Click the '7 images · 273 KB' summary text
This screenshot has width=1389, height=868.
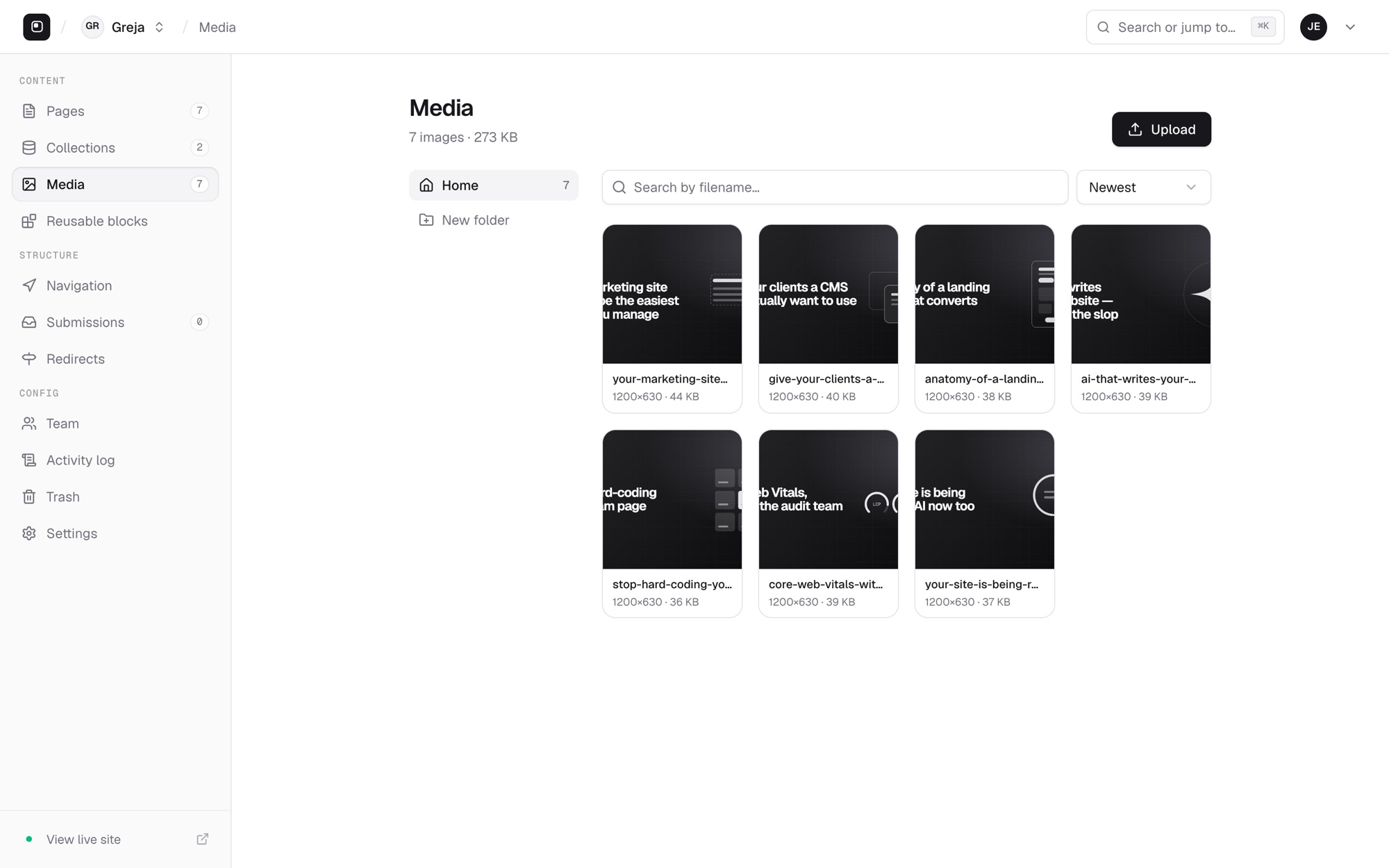(463, 137)
